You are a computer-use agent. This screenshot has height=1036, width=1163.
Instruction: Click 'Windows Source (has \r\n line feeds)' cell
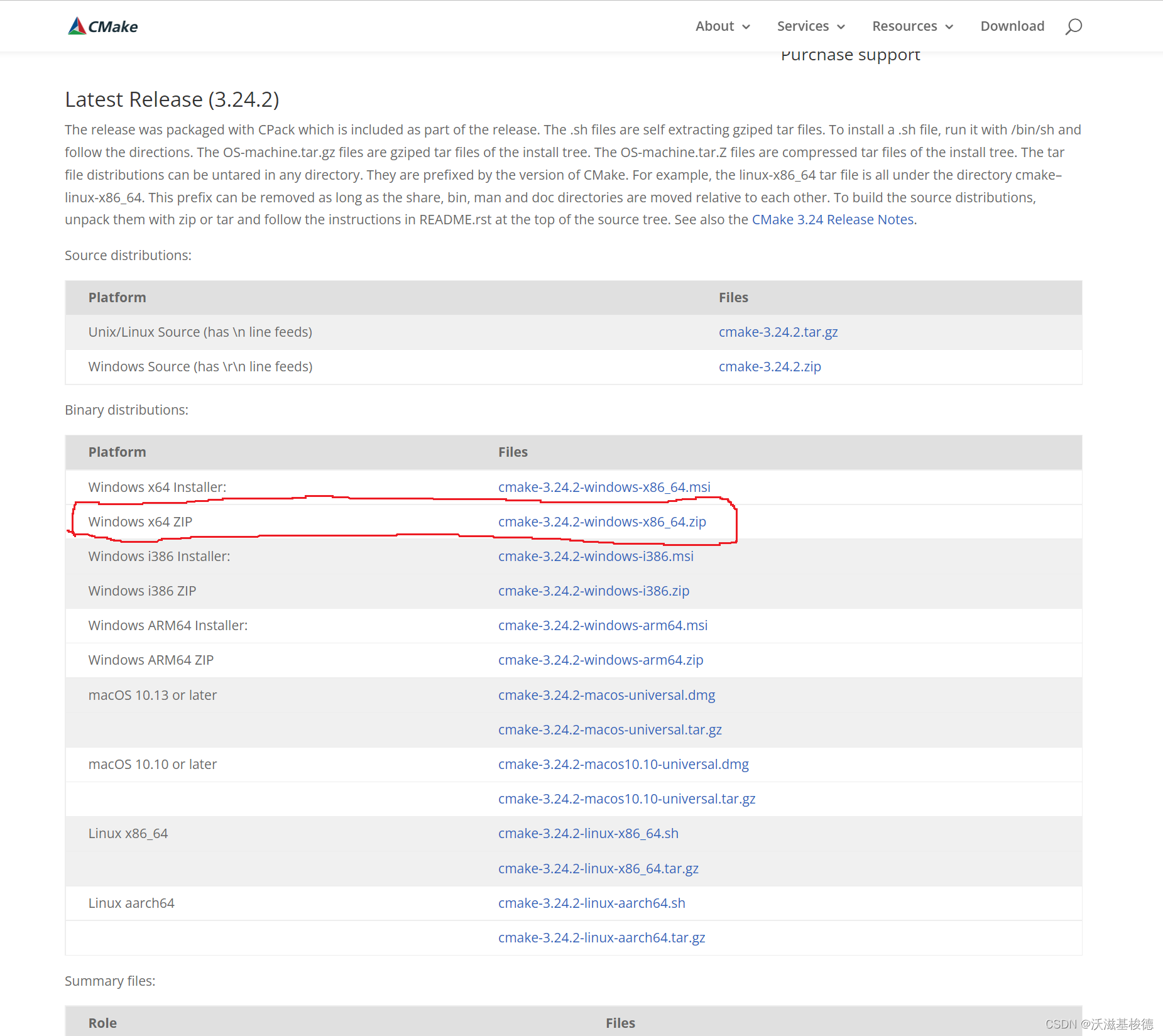coord(200,367)
